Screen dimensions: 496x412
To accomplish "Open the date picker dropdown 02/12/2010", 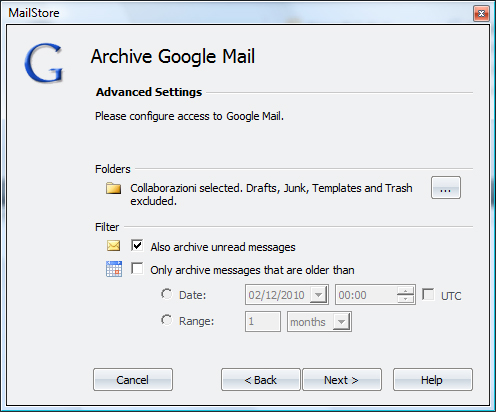I will 318,295.
